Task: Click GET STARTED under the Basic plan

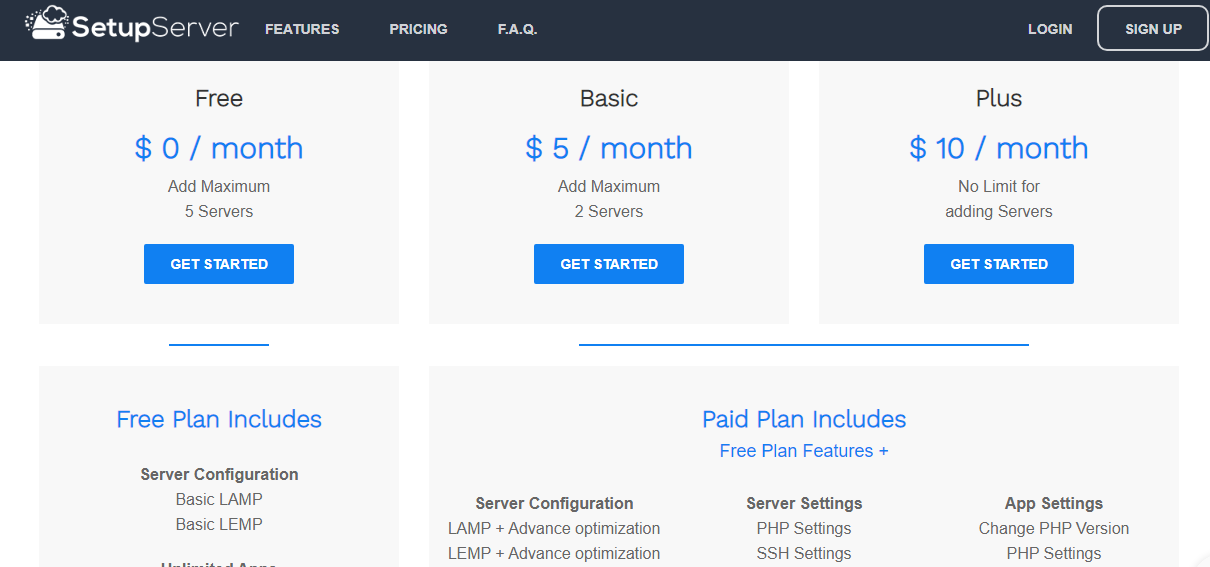Action: coord(609,264)
